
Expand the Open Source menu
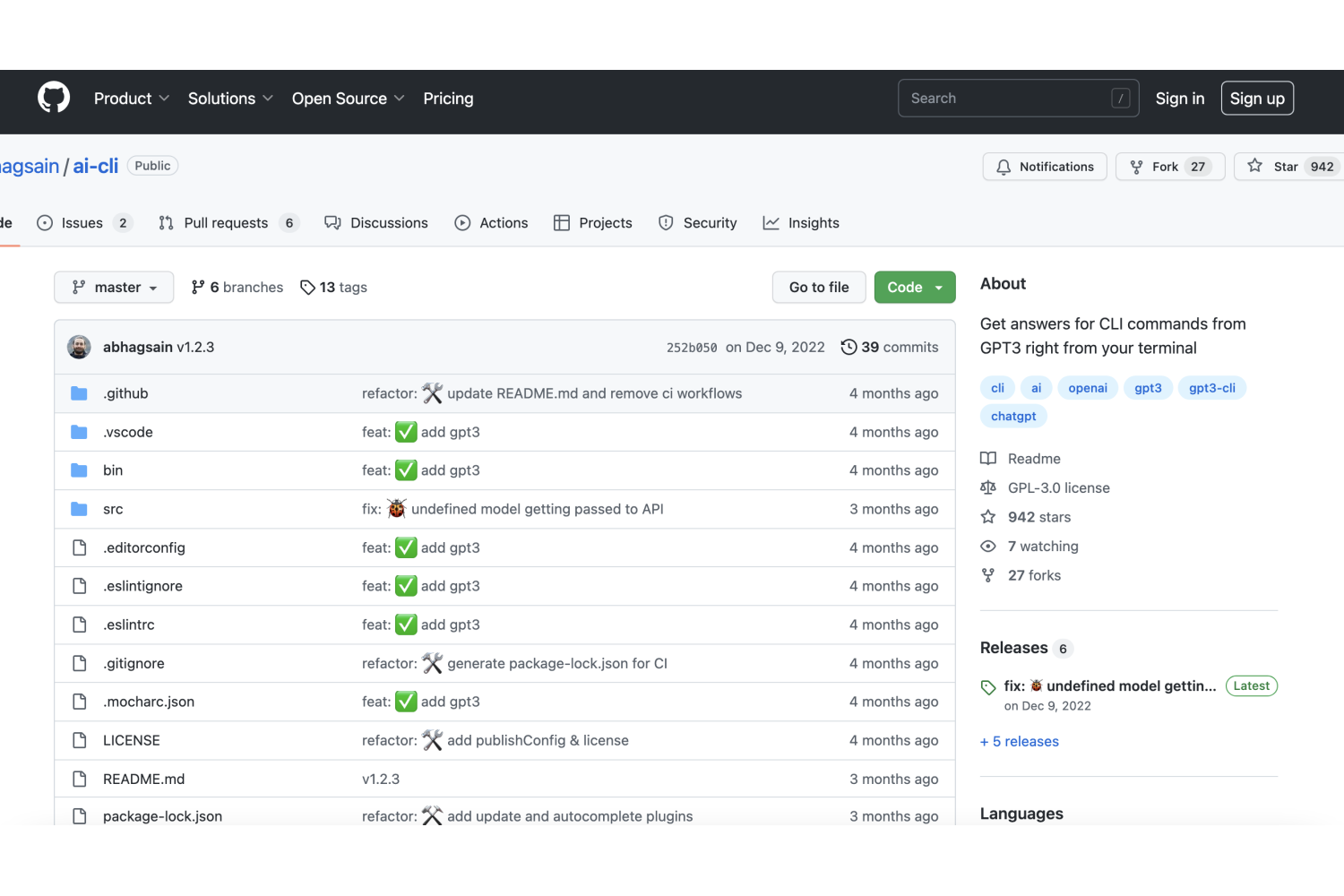click(349, 99)
